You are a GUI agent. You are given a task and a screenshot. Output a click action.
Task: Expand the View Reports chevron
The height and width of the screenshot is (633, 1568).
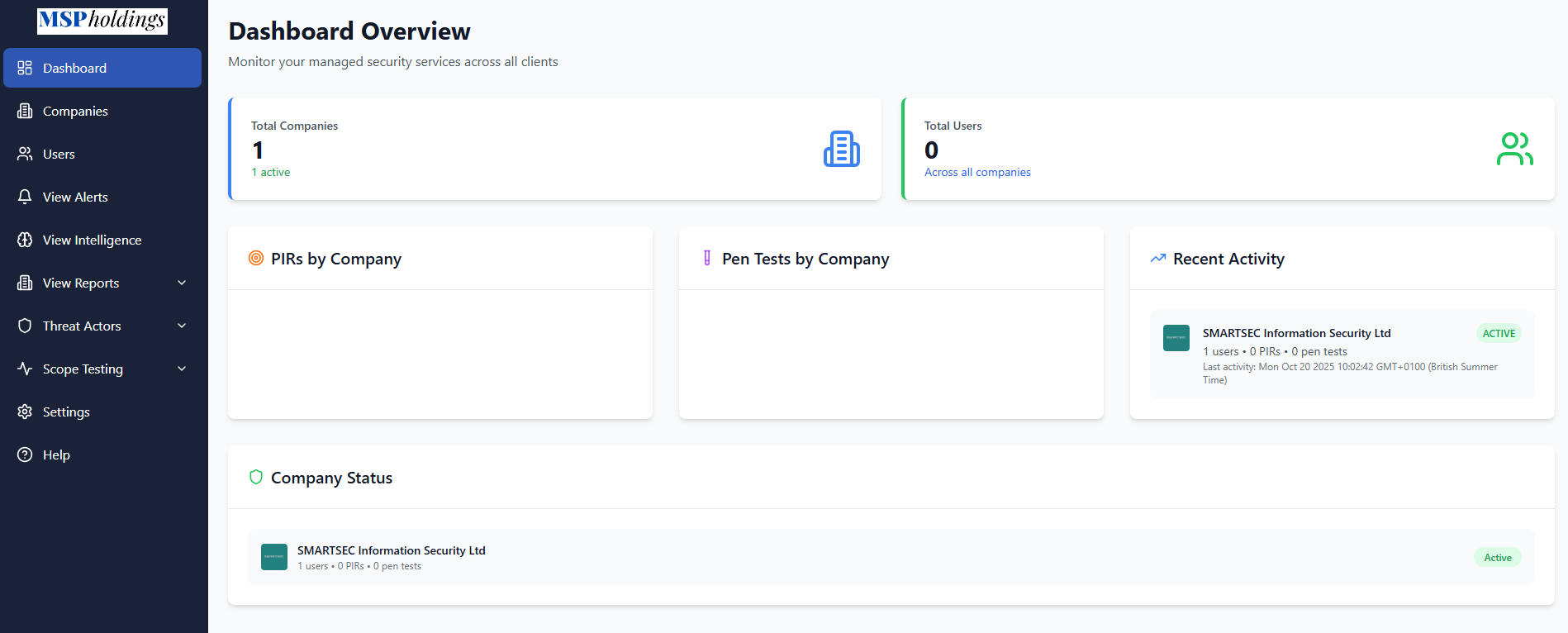[182, 283]
